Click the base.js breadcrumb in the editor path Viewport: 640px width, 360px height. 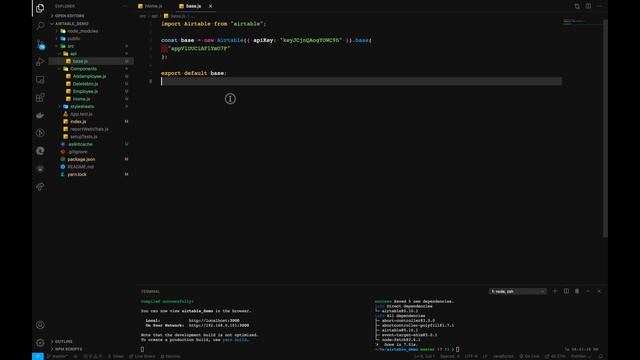(x=175, y=16)
